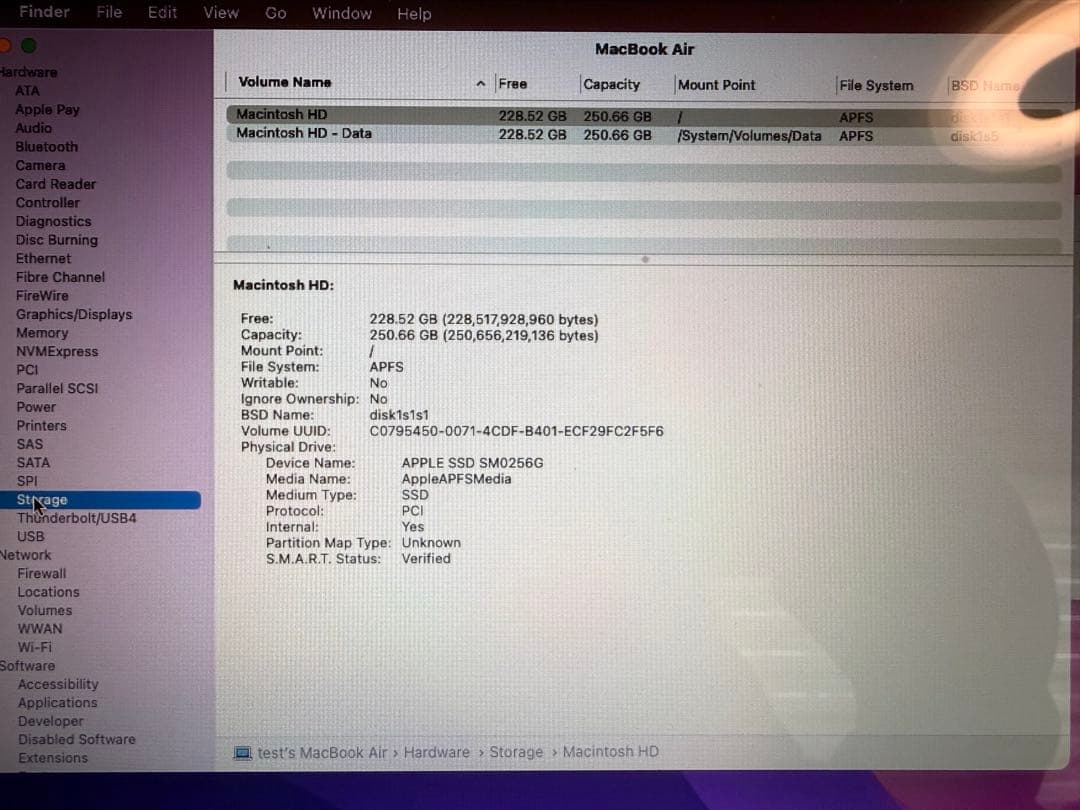
Task: Select Memory in the Hardware sidebar
Action: [x=42, y=332]
